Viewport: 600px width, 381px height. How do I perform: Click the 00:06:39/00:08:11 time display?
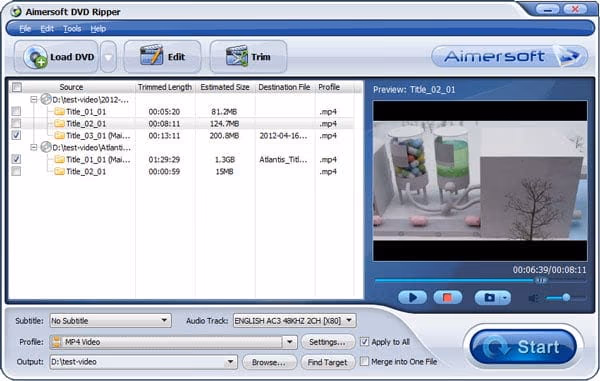(x=549, y=270)
